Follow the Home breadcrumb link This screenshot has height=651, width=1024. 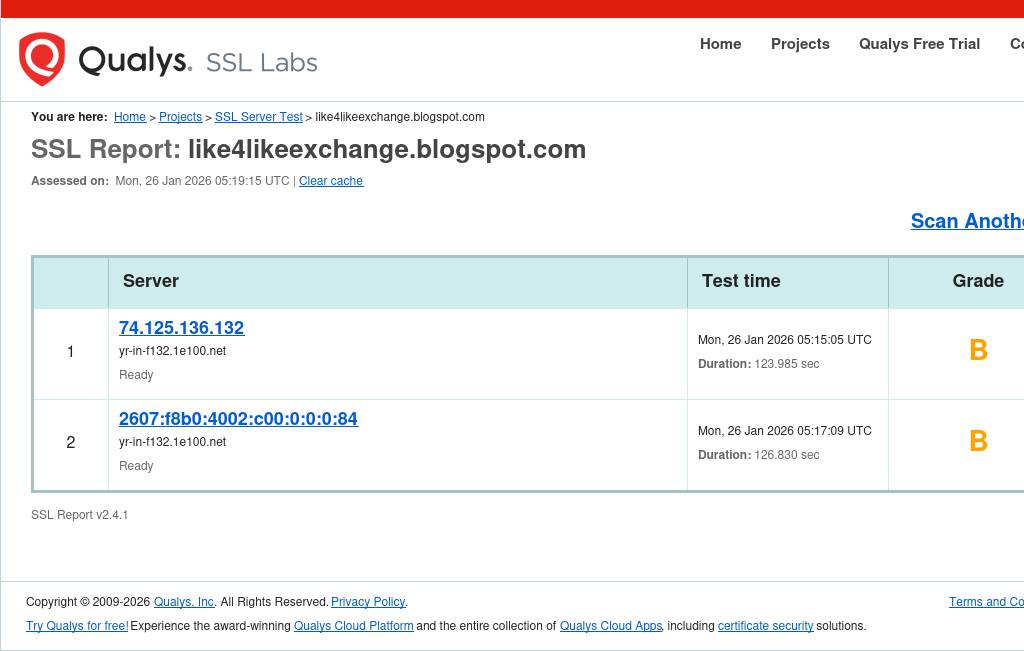click(x=130, y=117)
